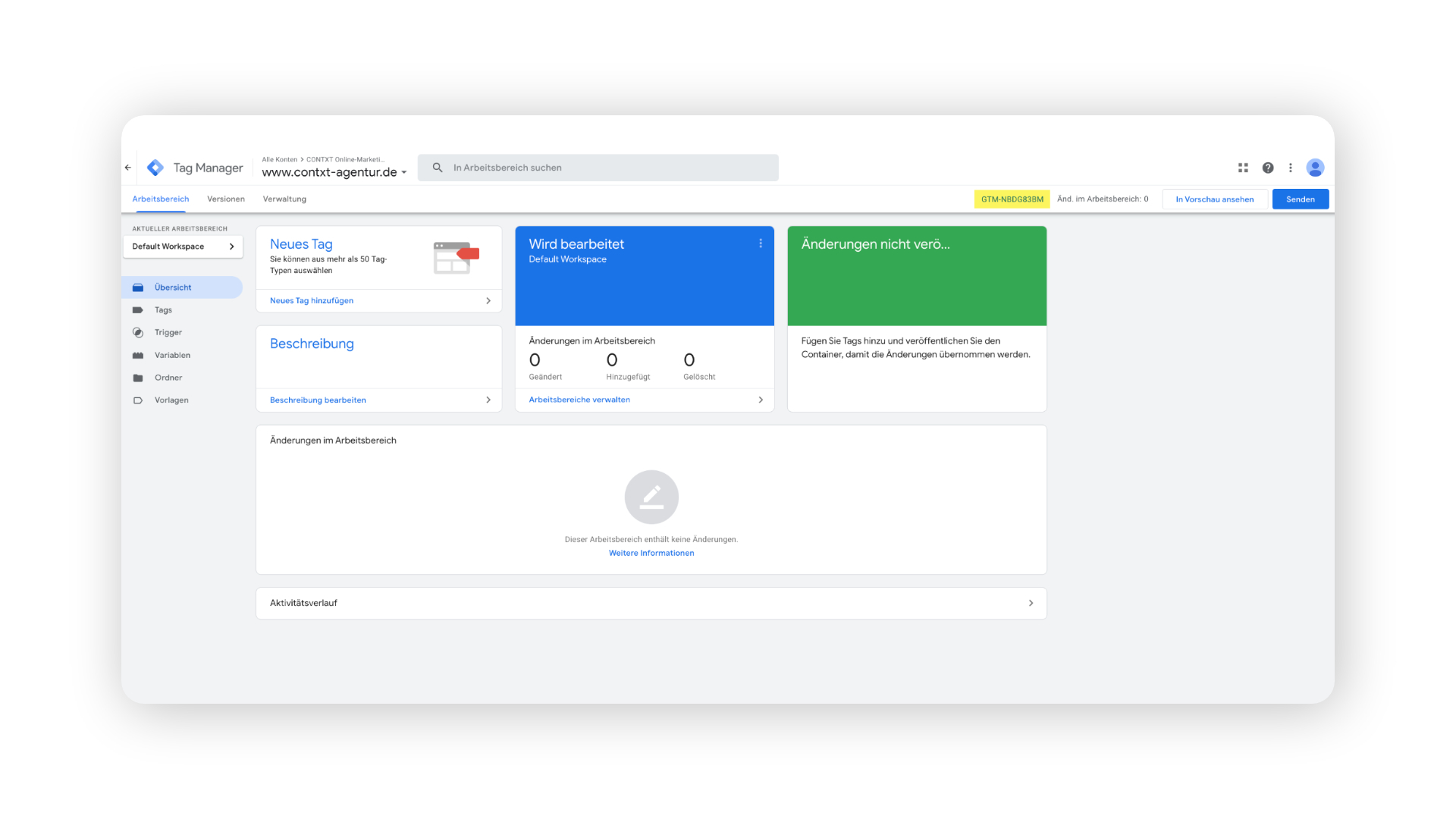The image size is (1456, 819).
Task: Click the Übersicht sidebar icon
Action: [138, 287]
